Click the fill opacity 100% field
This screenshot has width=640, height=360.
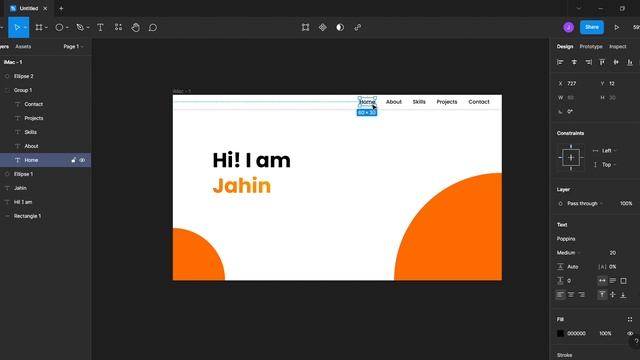click(605, 333)
